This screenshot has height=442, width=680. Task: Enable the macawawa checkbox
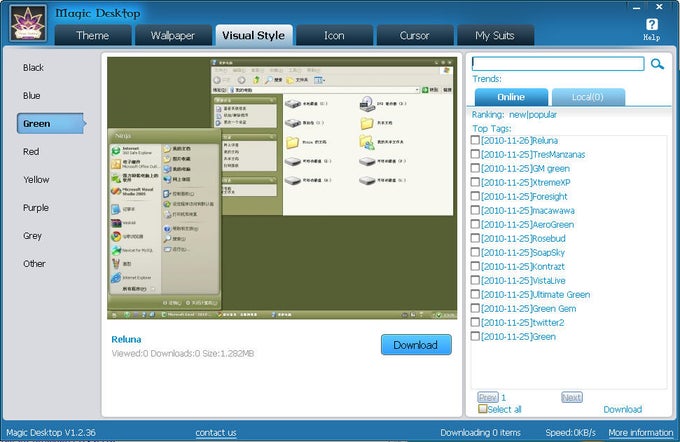tap(475, 210)
